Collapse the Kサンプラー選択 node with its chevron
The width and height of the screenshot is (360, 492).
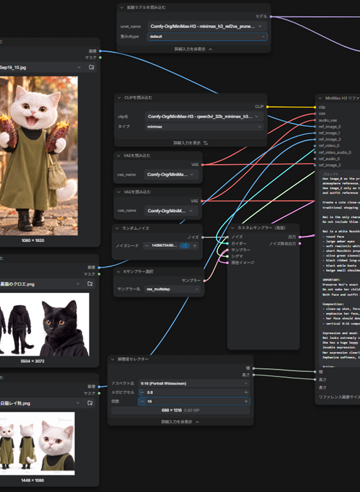[x=119, y=272]
